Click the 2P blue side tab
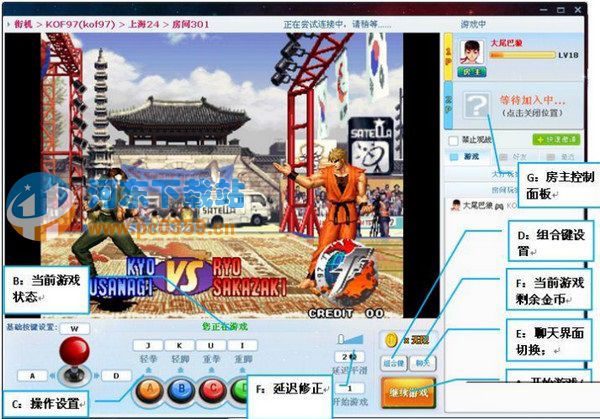 pos(448,105)
